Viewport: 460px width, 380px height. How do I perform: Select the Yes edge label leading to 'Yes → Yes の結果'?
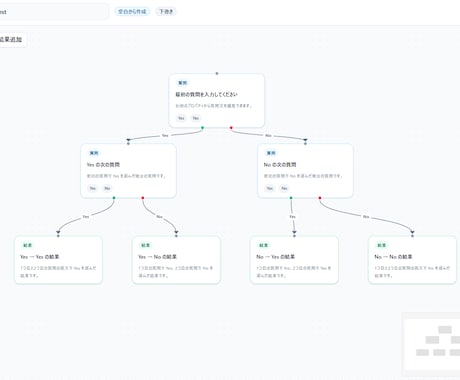(x=86, y=217)
